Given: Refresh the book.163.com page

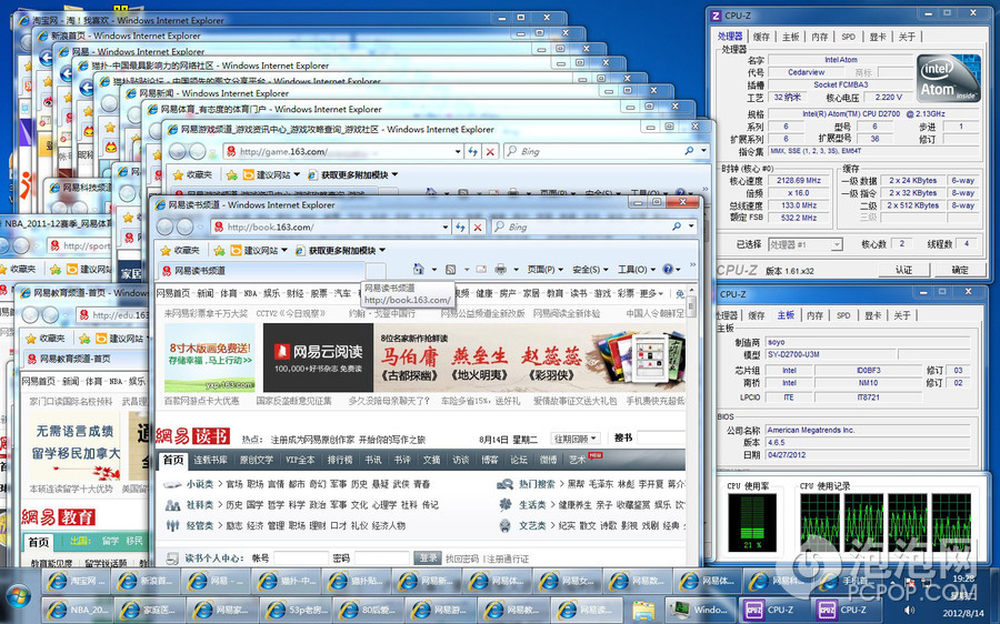Looking at the screenshot, I should pyautogui.click(x=460, y=227).
